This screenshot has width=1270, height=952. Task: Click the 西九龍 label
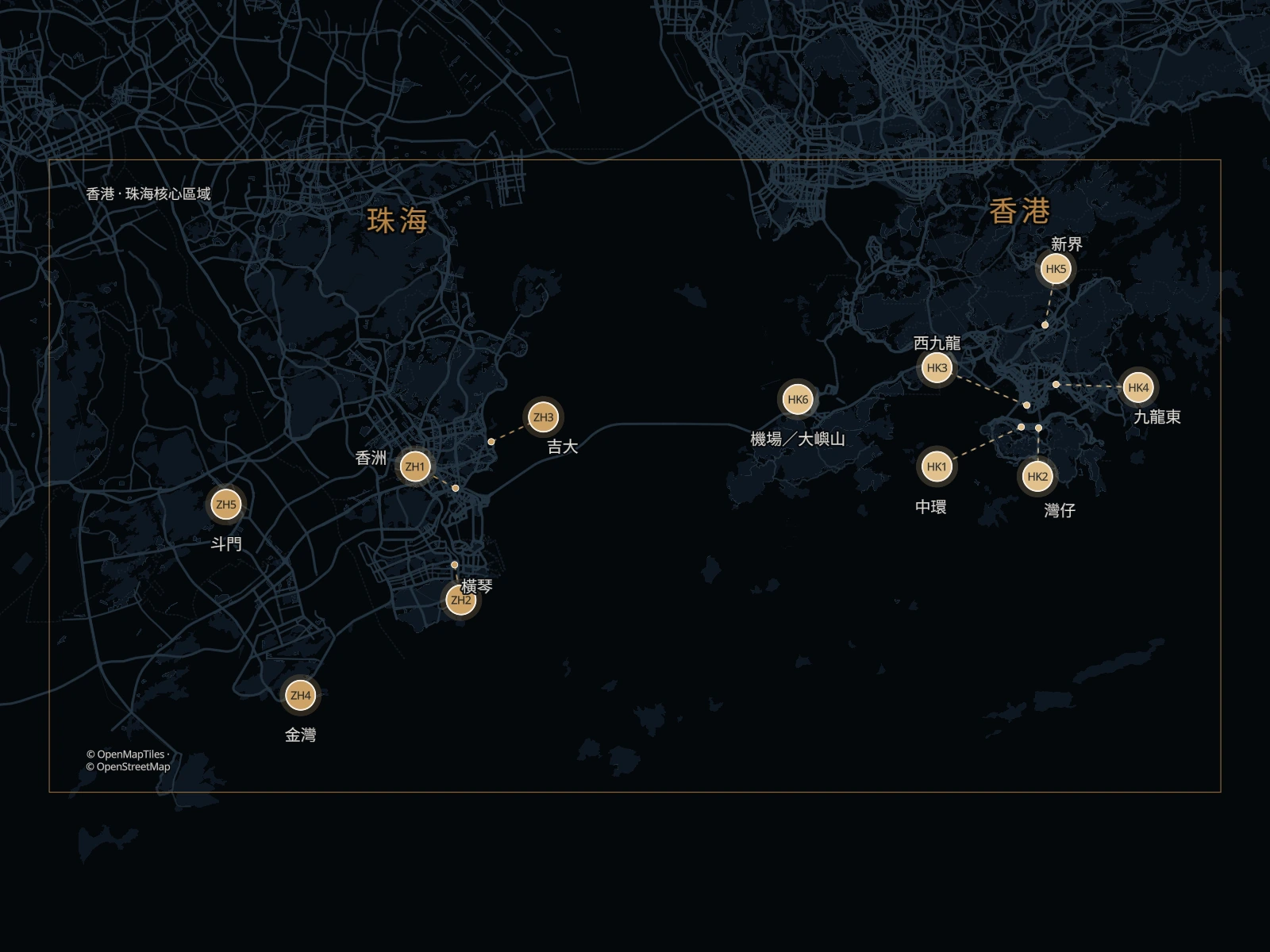(x=937, y=343)
